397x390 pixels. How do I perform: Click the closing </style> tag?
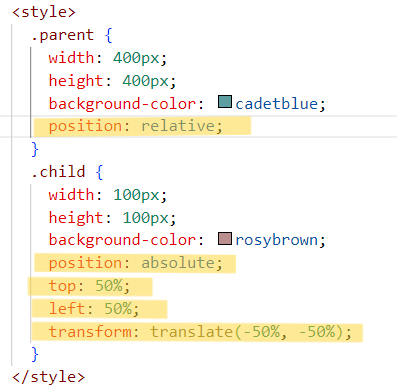pyautogui.click(x=49, y=377)
